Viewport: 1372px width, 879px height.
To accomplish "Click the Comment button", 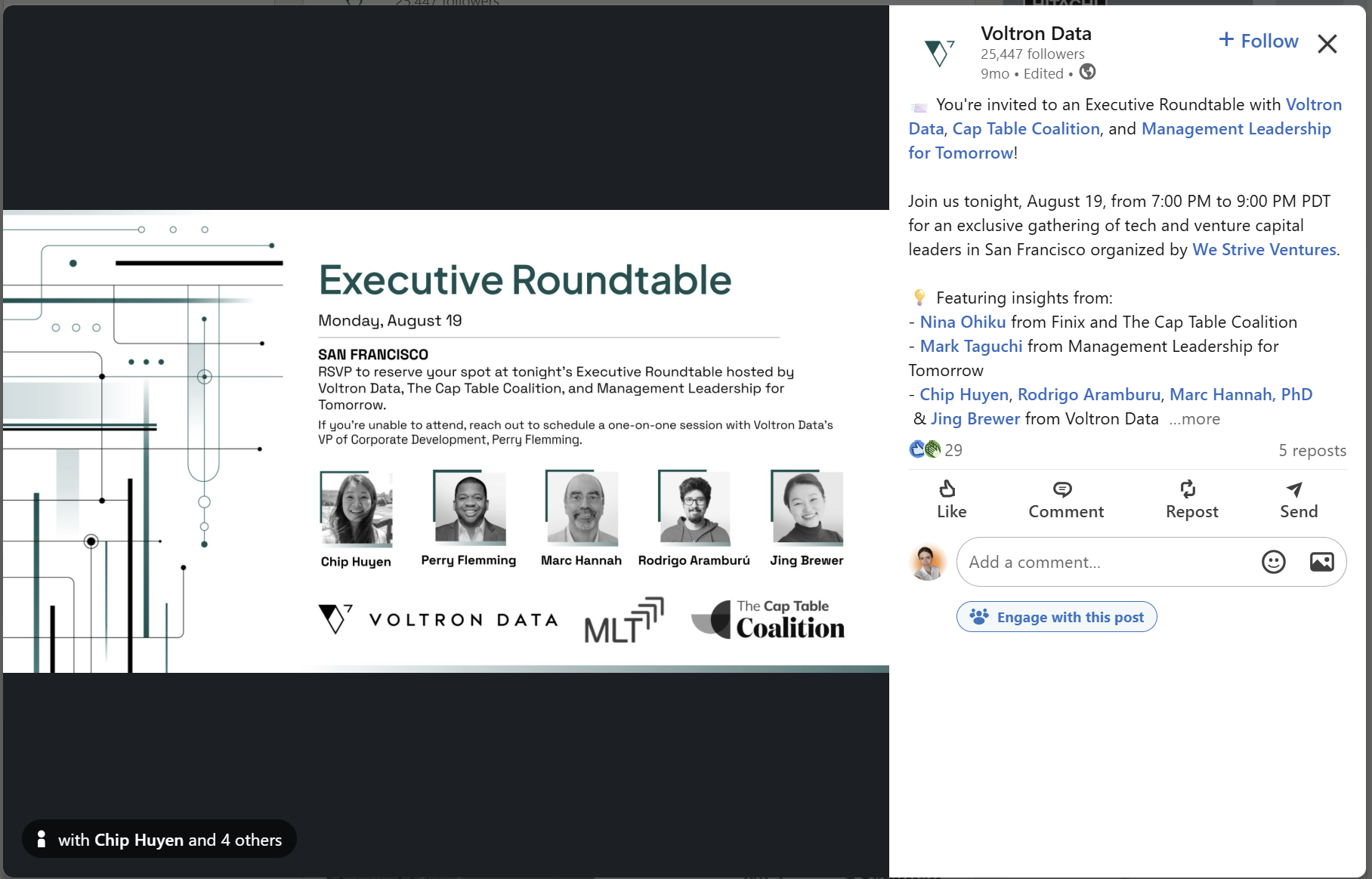I will tap(1065, 499).
